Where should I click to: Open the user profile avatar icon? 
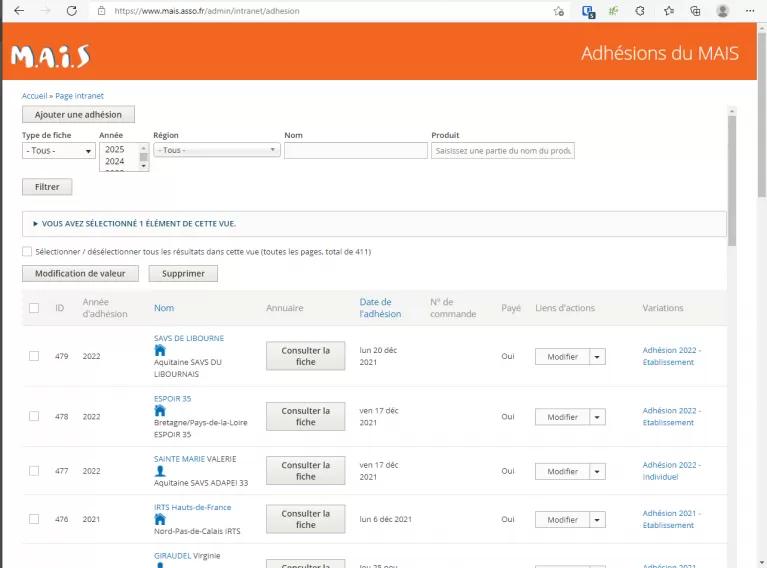coord(722,11)
